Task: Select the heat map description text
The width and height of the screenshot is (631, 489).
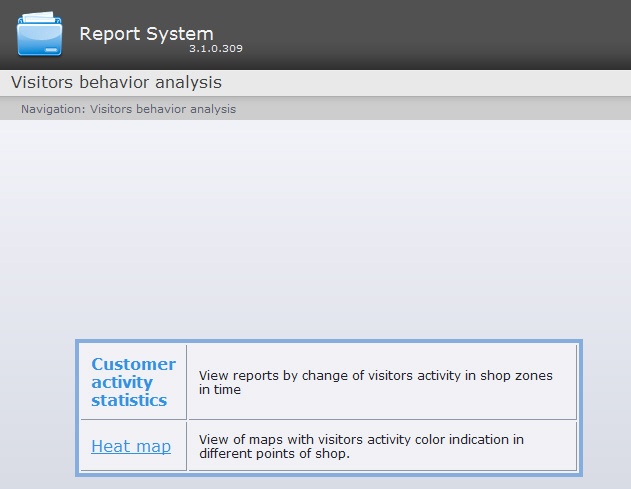Action: [x=361, y=446]
